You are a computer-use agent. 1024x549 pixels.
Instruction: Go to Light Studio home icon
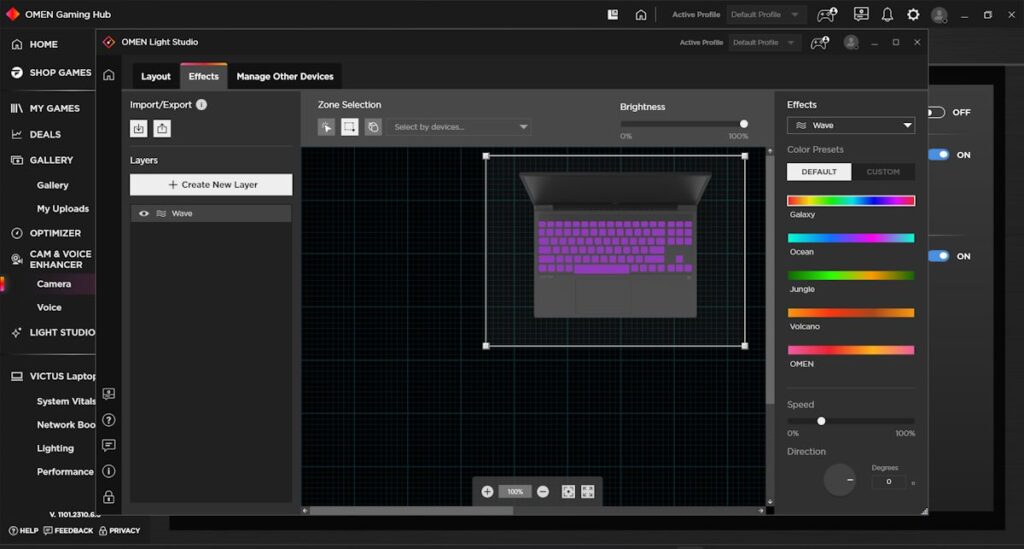click(x=109, y=75)
